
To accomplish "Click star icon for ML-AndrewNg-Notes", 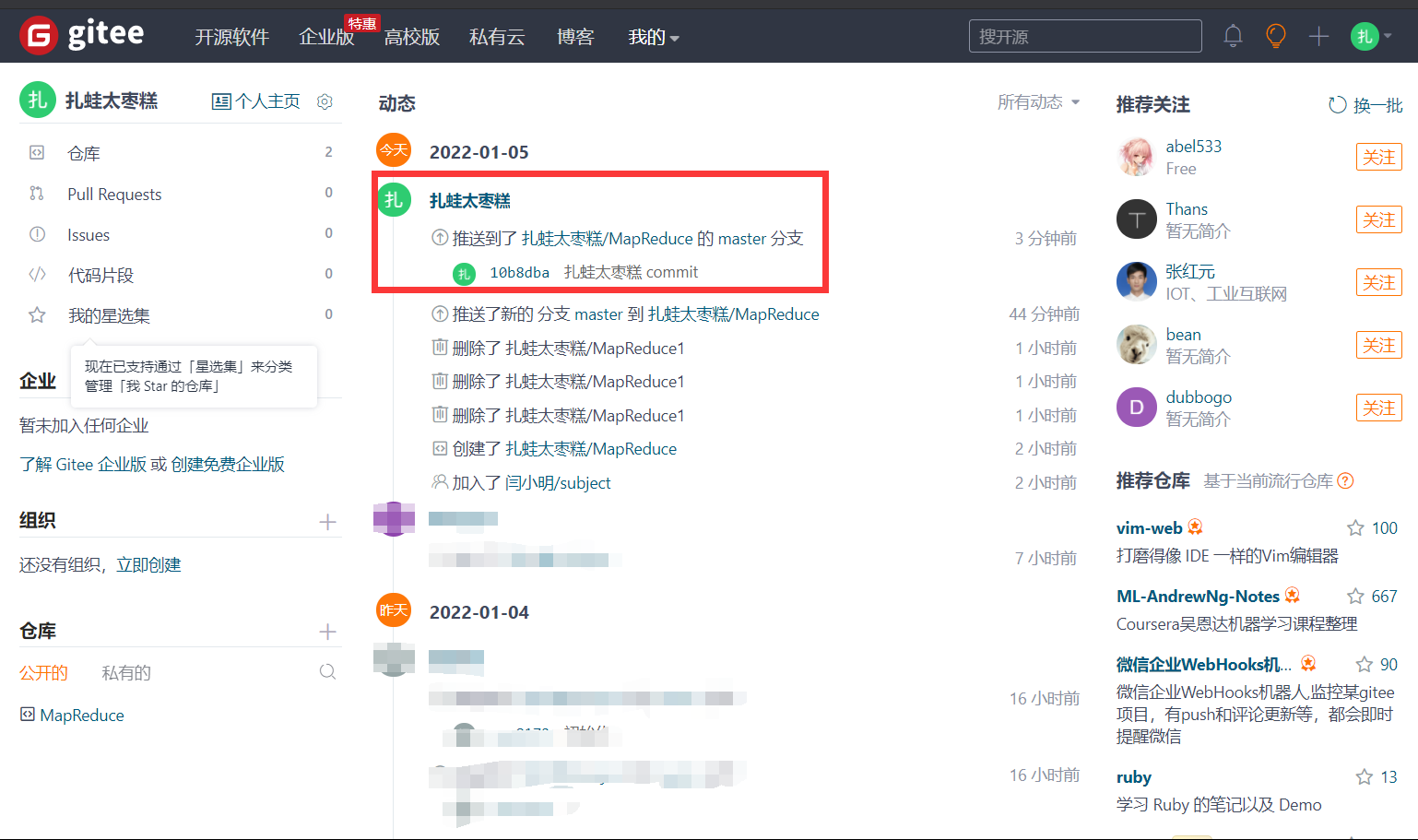I will (x=1355, y=597).
